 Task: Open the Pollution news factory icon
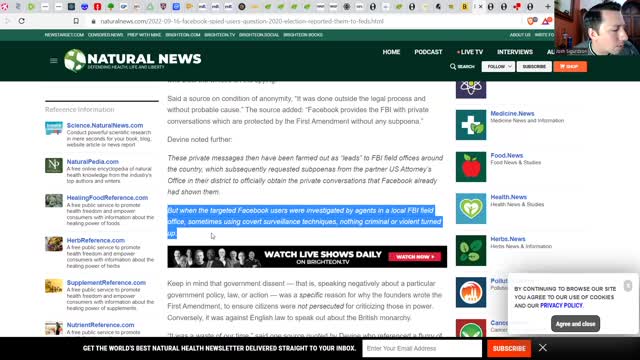(x=471, y=292)
